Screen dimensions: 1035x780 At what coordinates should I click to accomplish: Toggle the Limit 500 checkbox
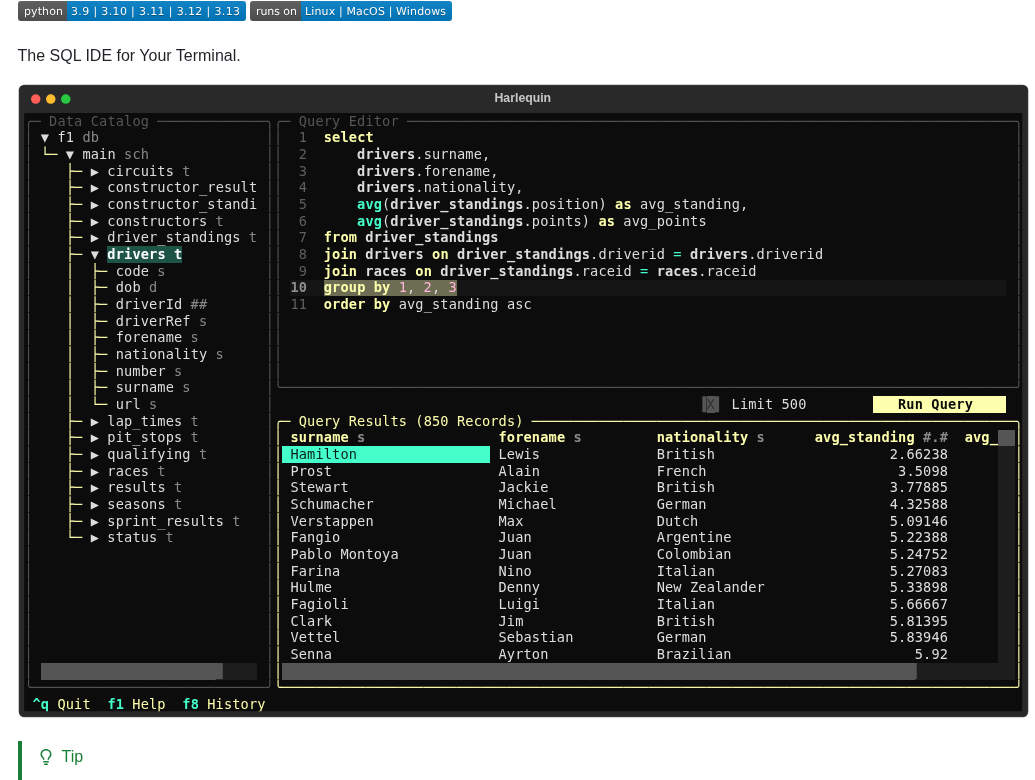coord(710,405)
